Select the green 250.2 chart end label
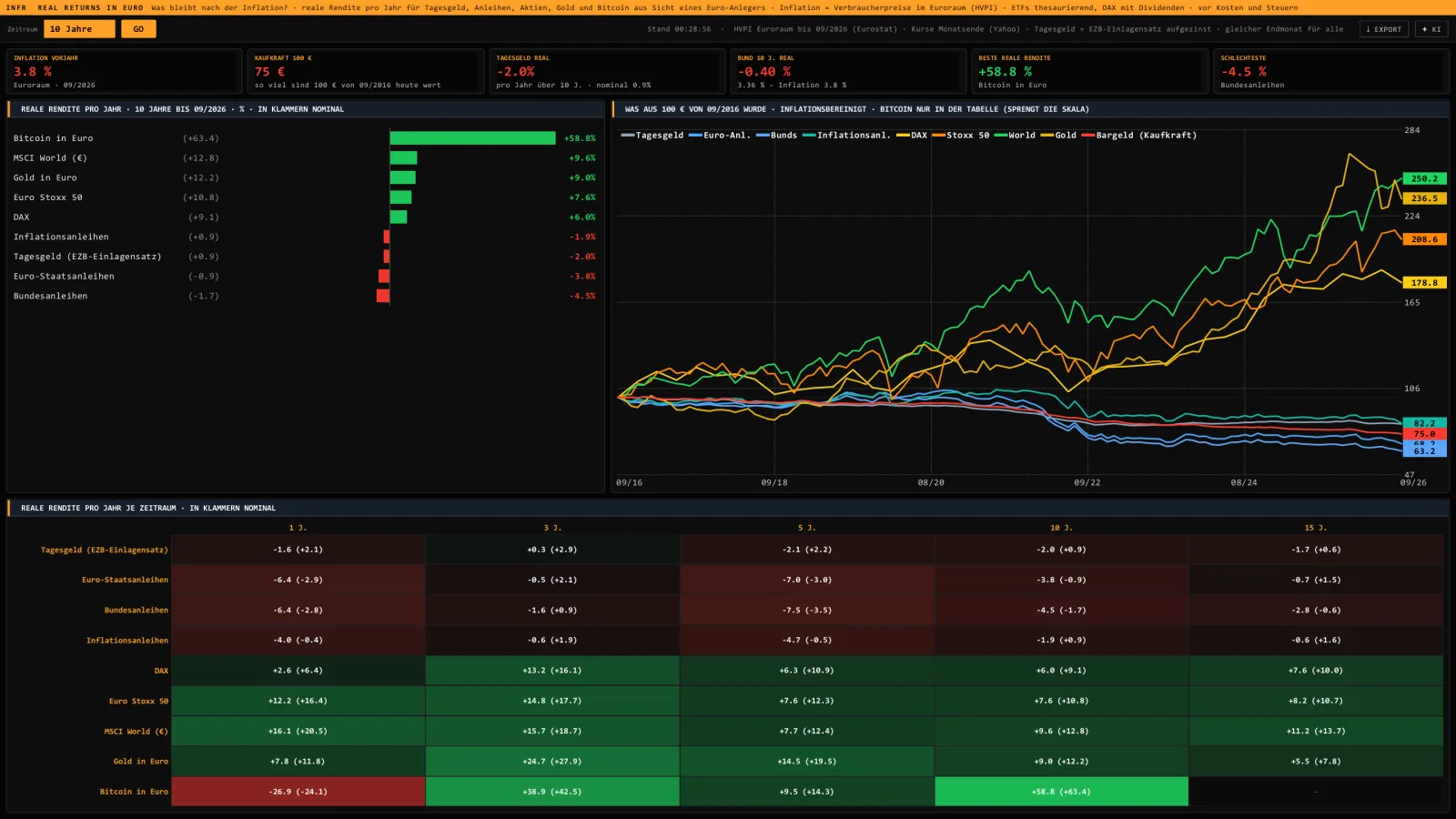This screenshot has width=1456, height=819. (1424, 178)
